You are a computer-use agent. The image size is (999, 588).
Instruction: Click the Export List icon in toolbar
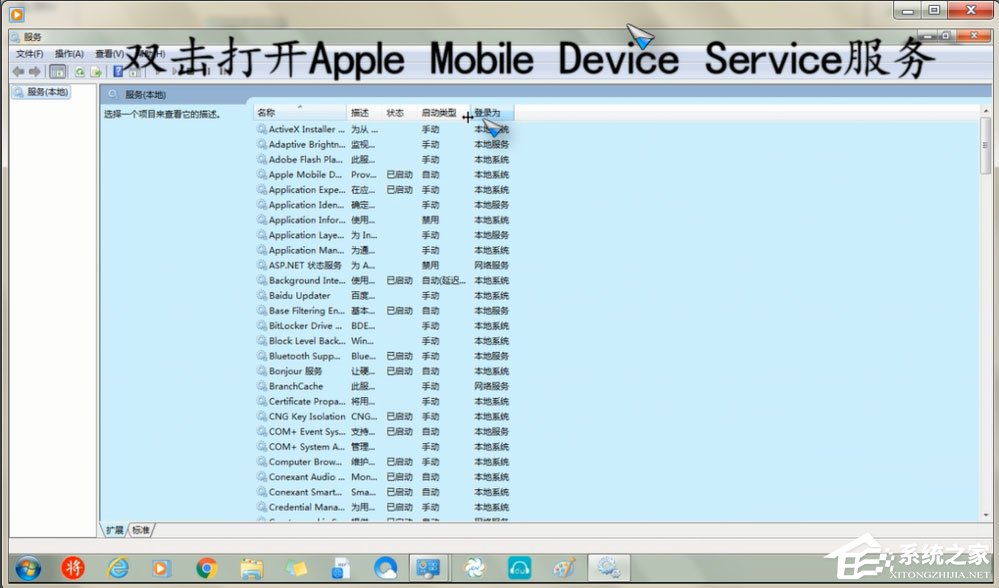[x=96, y=72]
